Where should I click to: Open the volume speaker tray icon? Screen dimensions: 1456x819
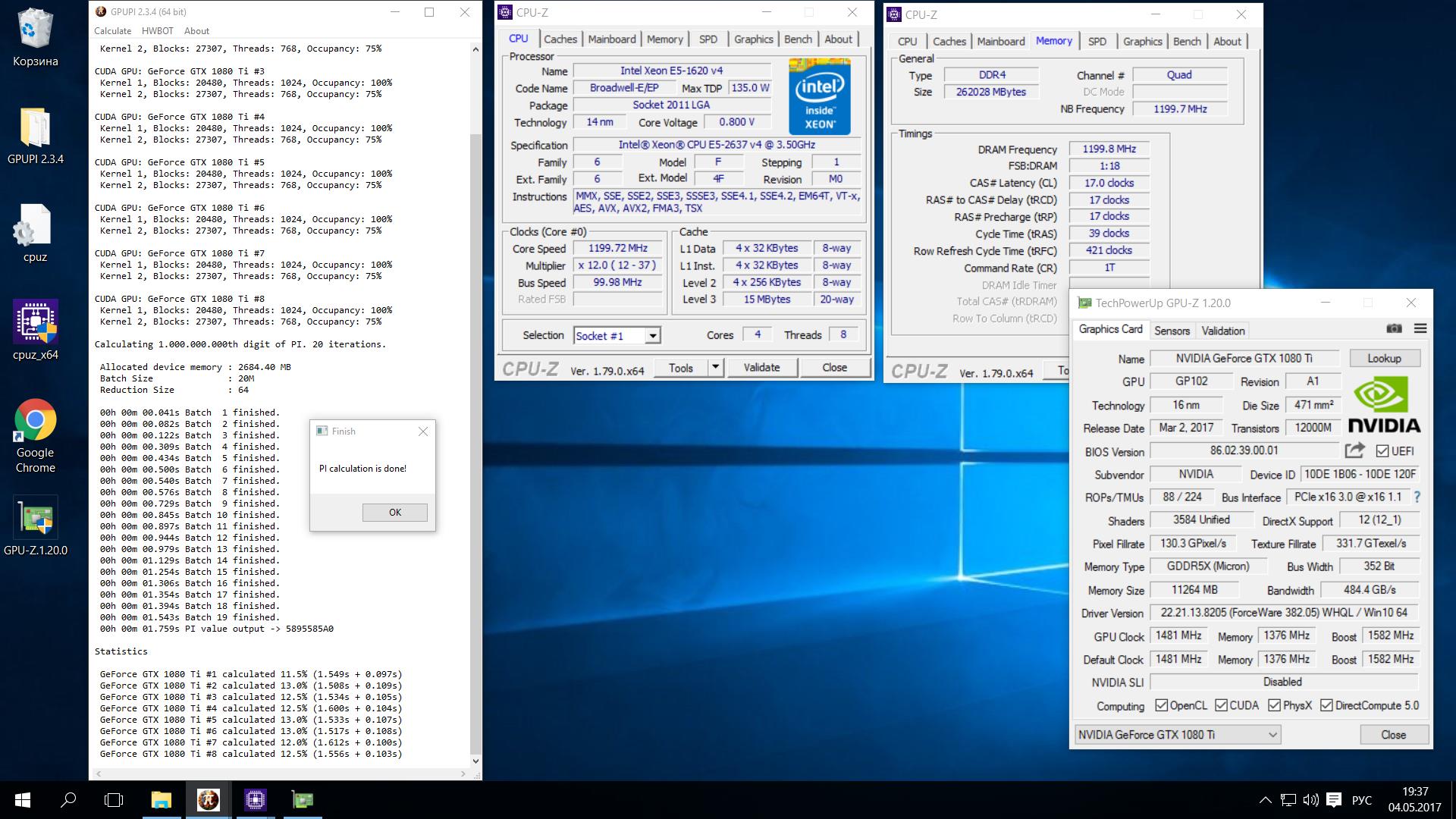point(1310,800)
